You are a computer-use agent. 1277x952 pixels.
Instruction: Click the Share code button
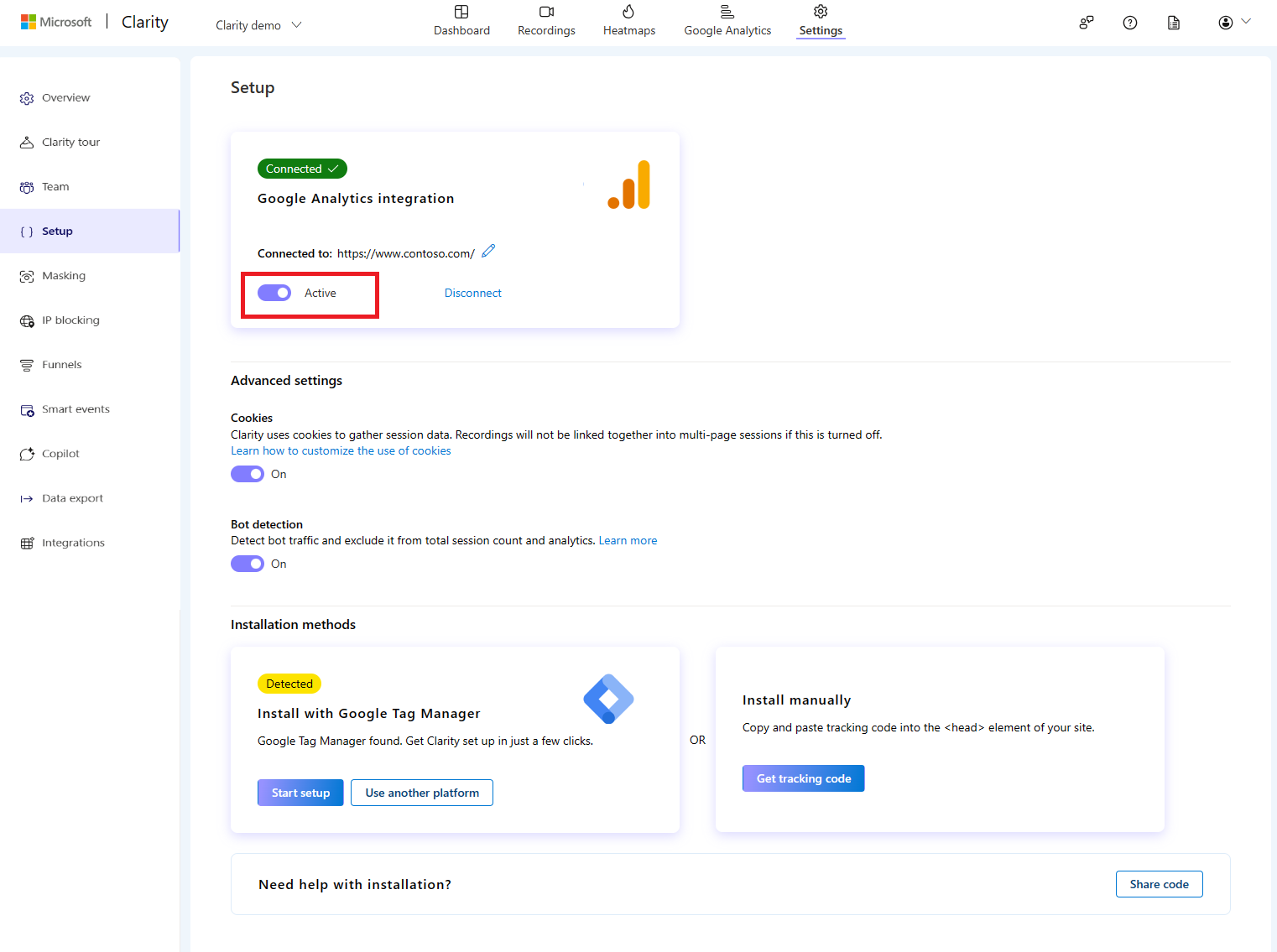[1160, 884]
